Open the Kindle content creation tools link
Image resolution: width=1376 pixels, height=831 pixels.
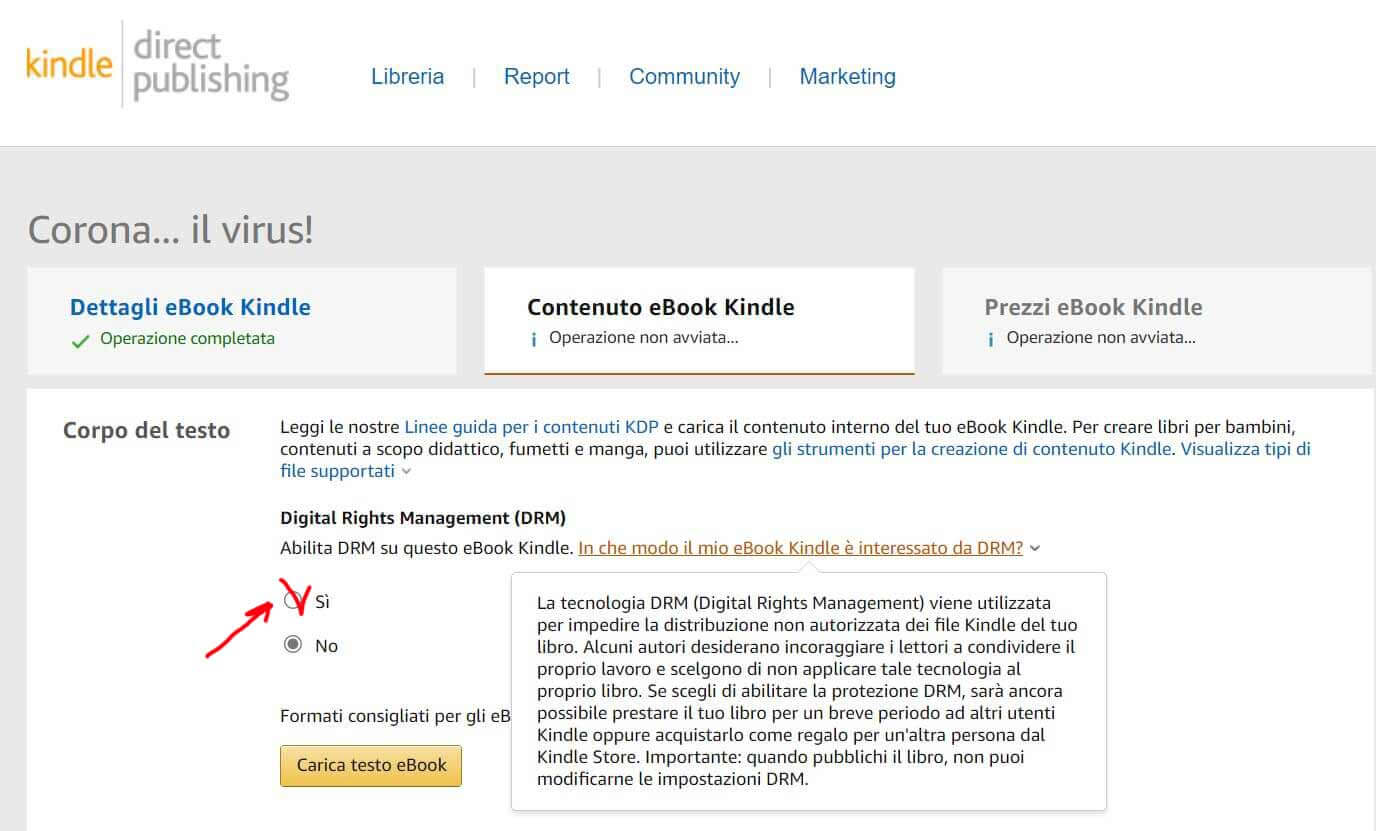click(x=970, y=449)
